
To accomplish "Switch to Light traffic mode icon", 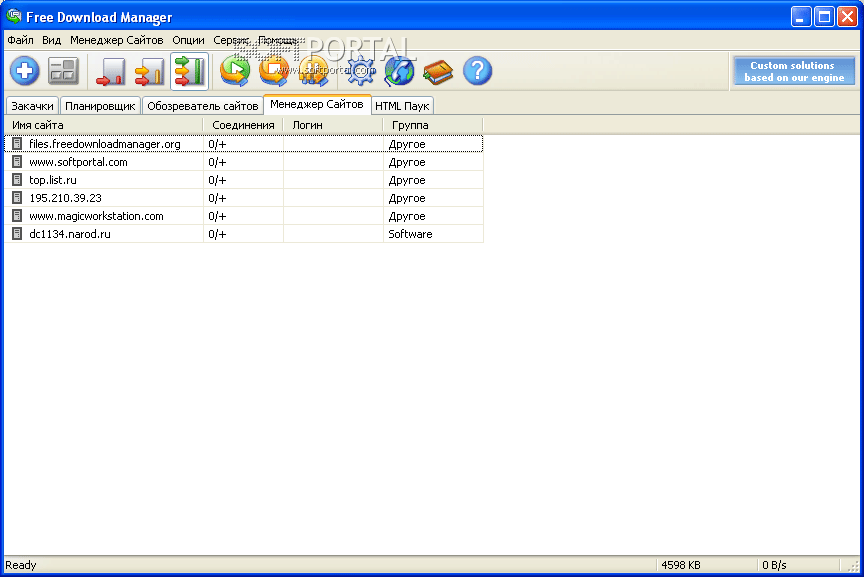I will [x=110, y=72].
